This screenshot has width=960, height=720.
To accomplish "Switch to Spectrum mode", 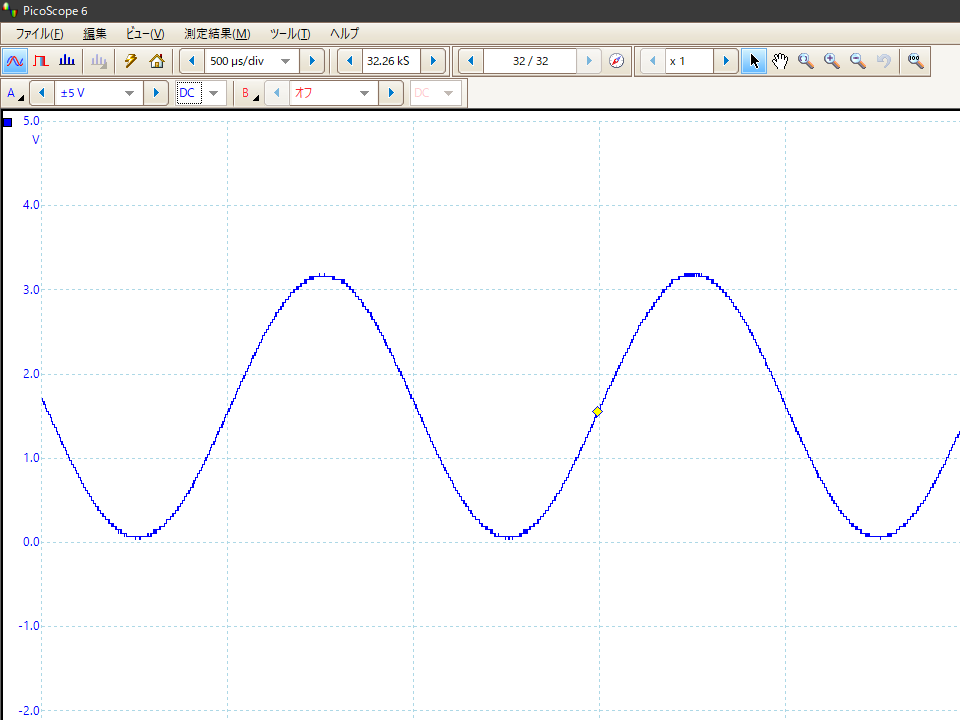I will pos(67,61).
